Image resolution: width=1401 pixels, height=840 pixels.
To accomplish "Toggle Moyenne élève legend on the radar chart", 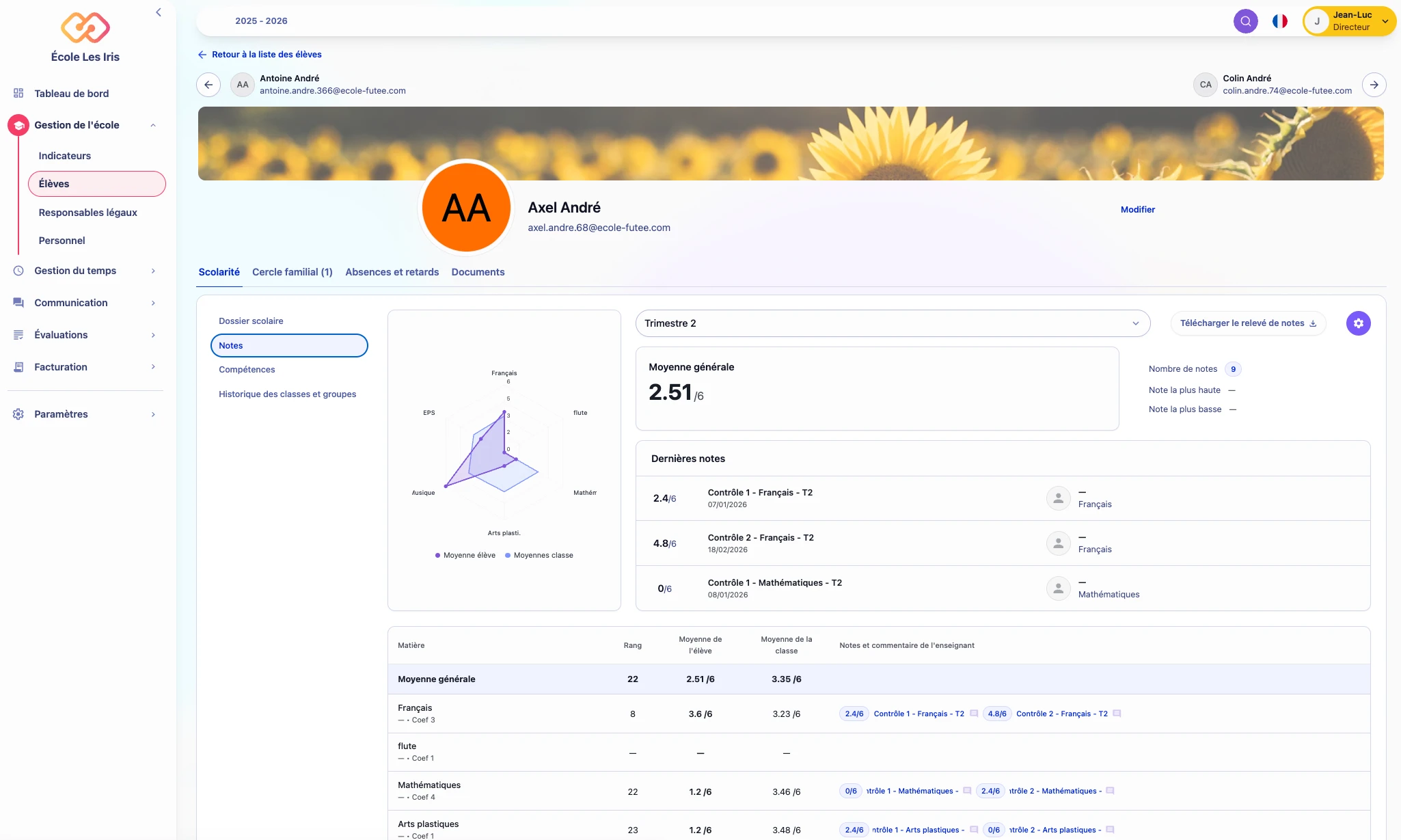I will click(465, 555).
